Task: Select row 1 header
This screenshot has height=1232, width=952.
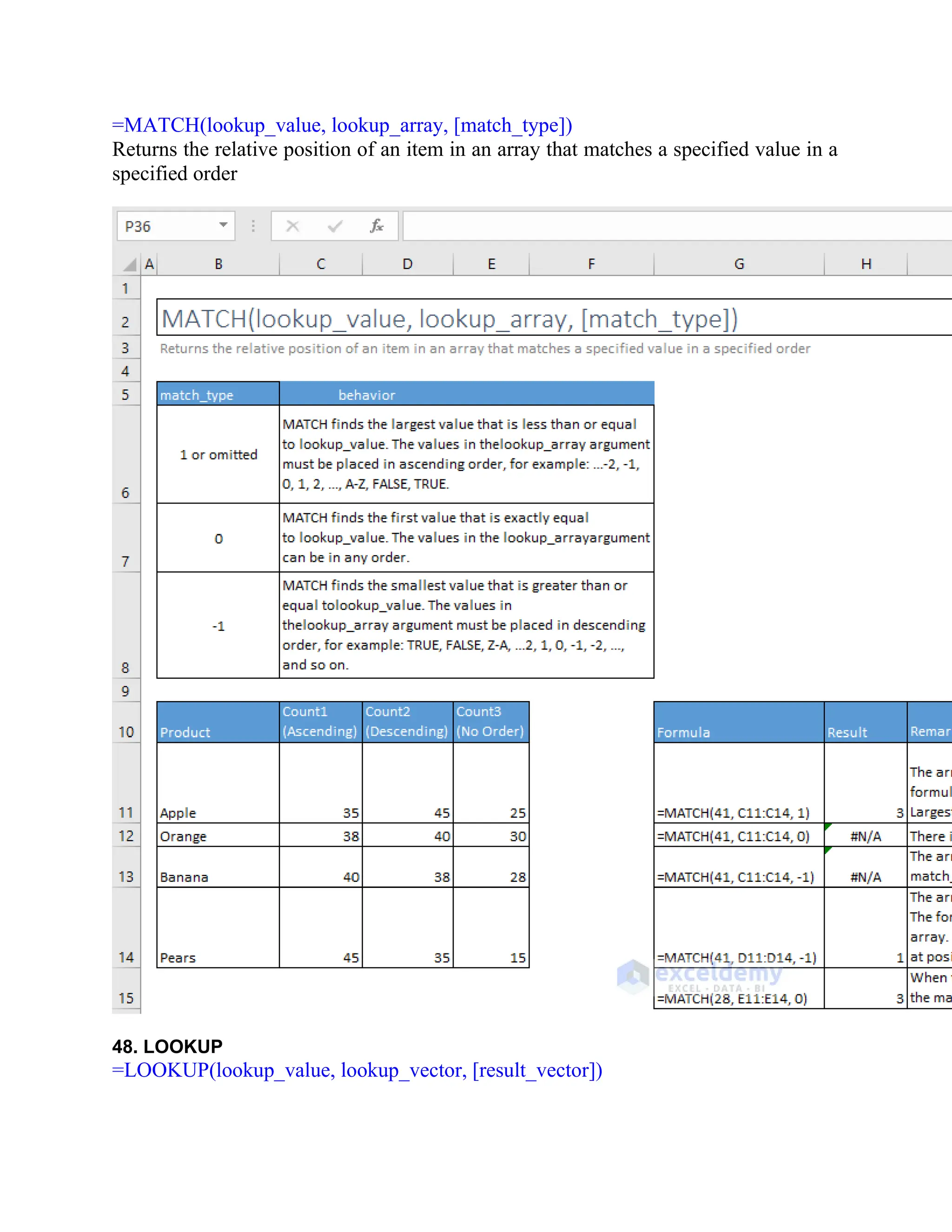Action: 126,288
